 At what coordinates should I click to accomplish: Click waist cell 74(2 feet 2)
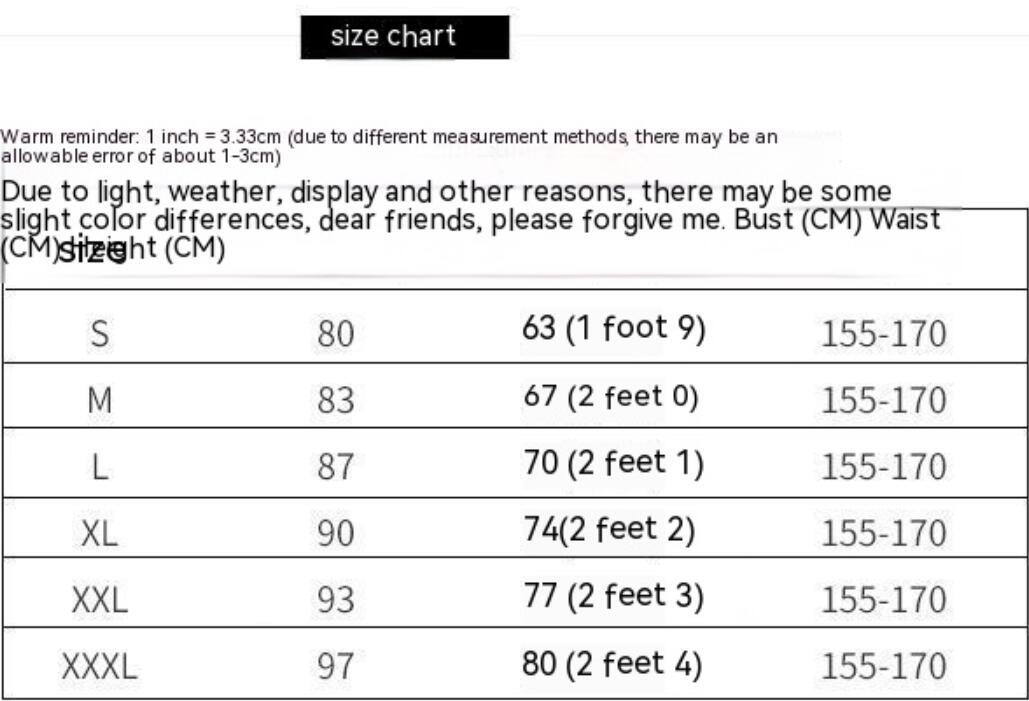pos(609,529)
